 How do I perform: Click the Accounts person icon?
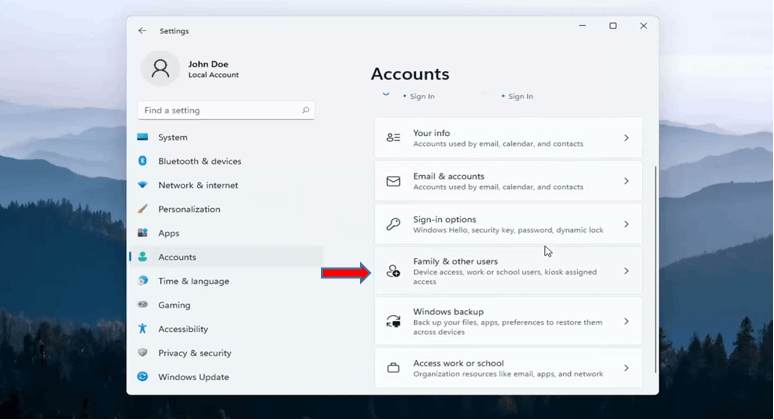click(143, 257)
